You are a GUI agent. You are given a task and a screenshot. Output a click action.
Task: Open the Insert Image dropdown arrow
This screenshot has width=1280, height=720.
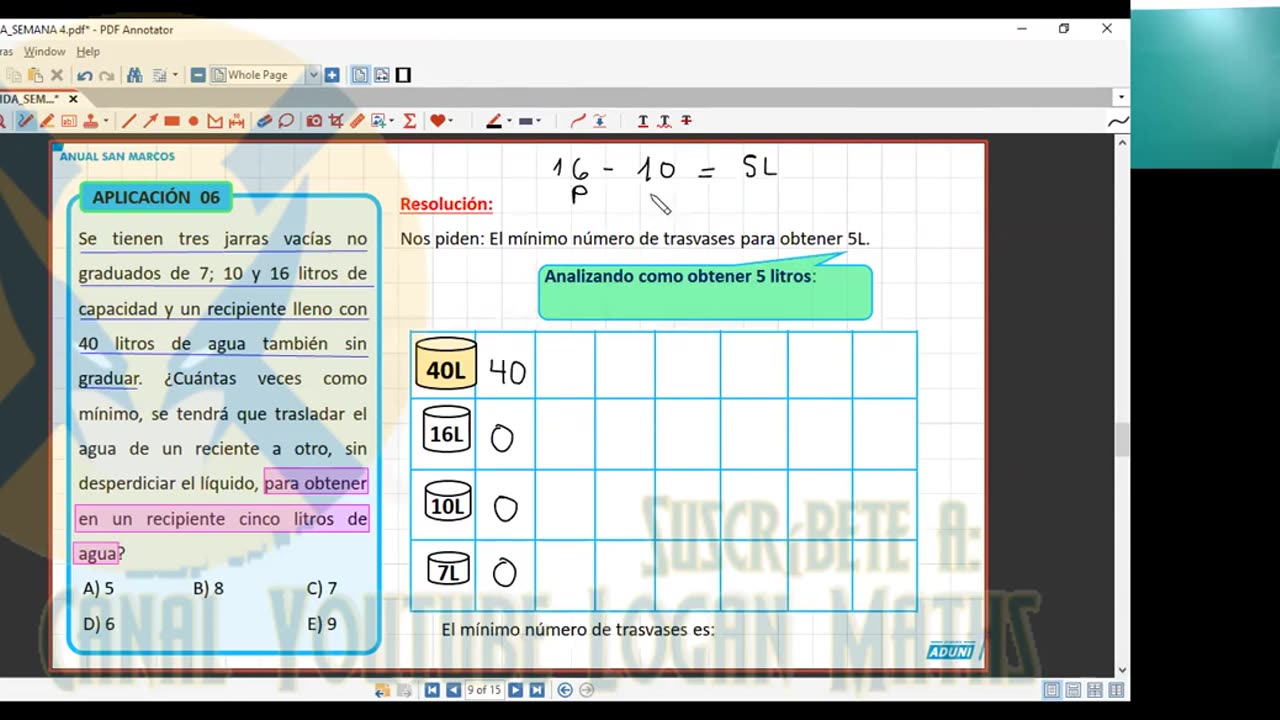click(391, 121)
